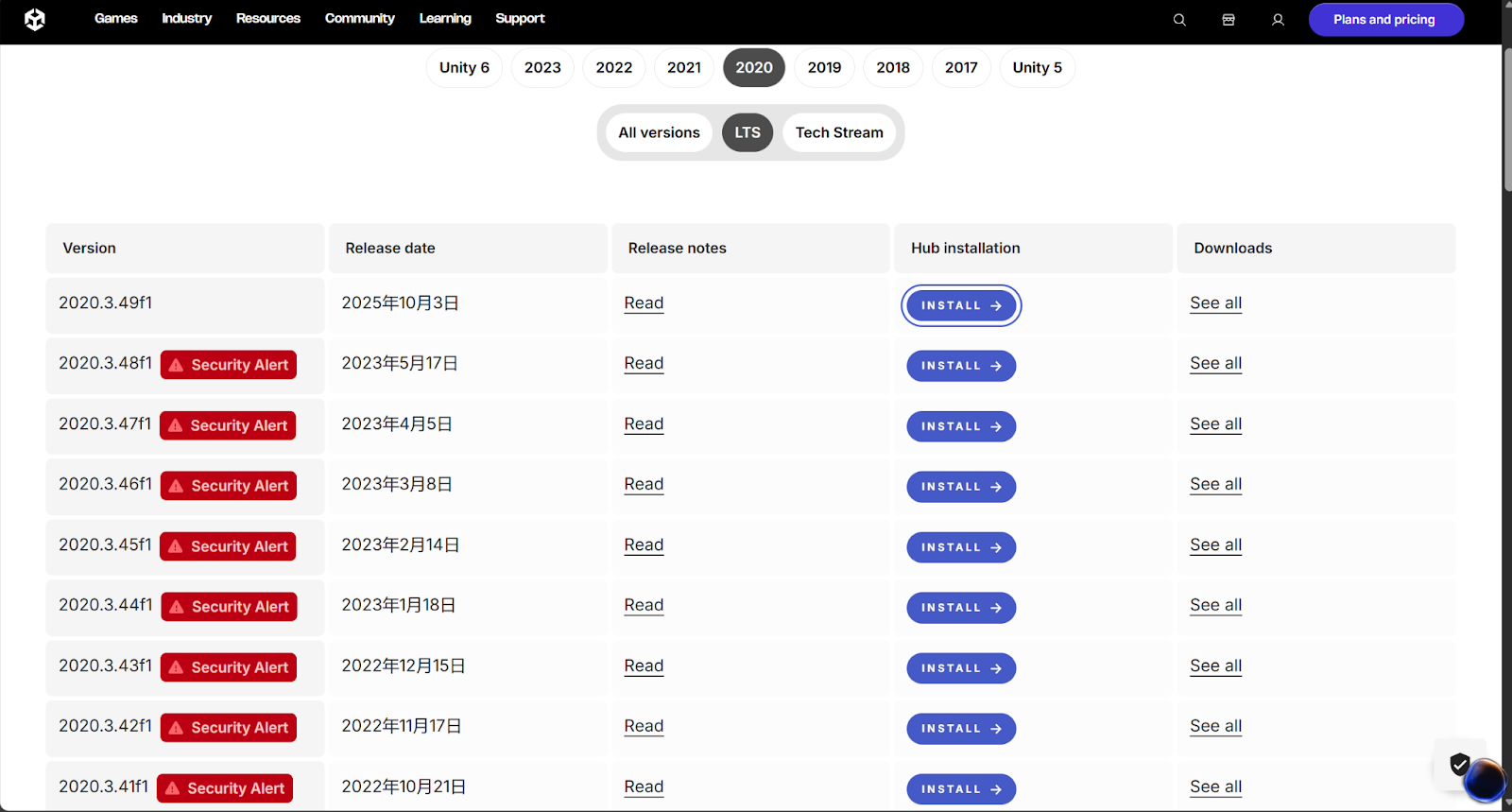Select the Unity 6 version tab
The width and height of the screenshot is (1512, 812).
(x=464, y=68)
